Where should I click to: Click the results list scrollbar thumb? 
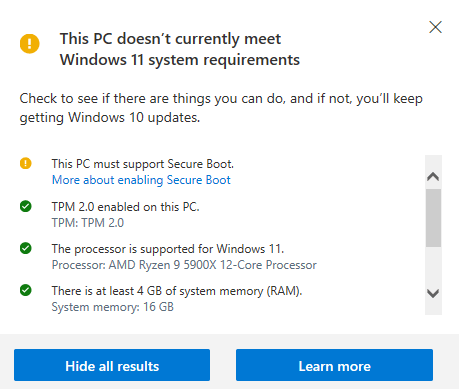click(x=433, y=218)
